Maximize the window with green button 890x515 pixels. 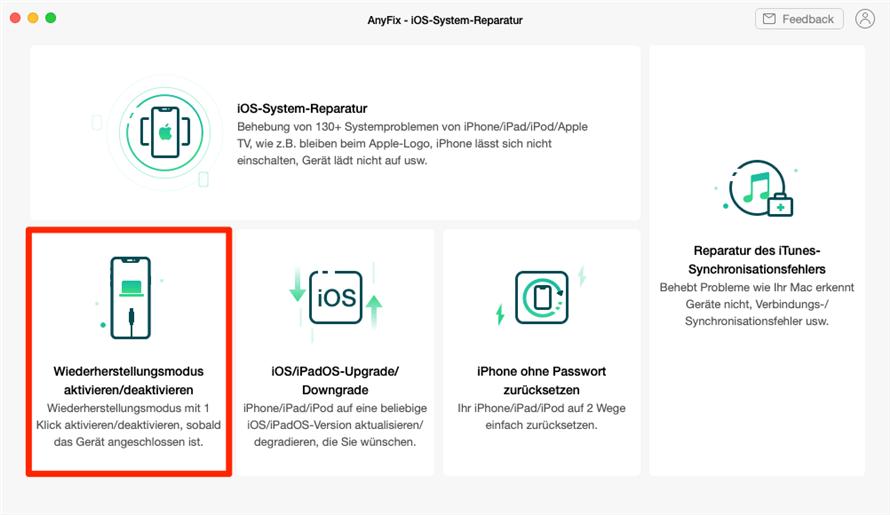tap(51, 18)
